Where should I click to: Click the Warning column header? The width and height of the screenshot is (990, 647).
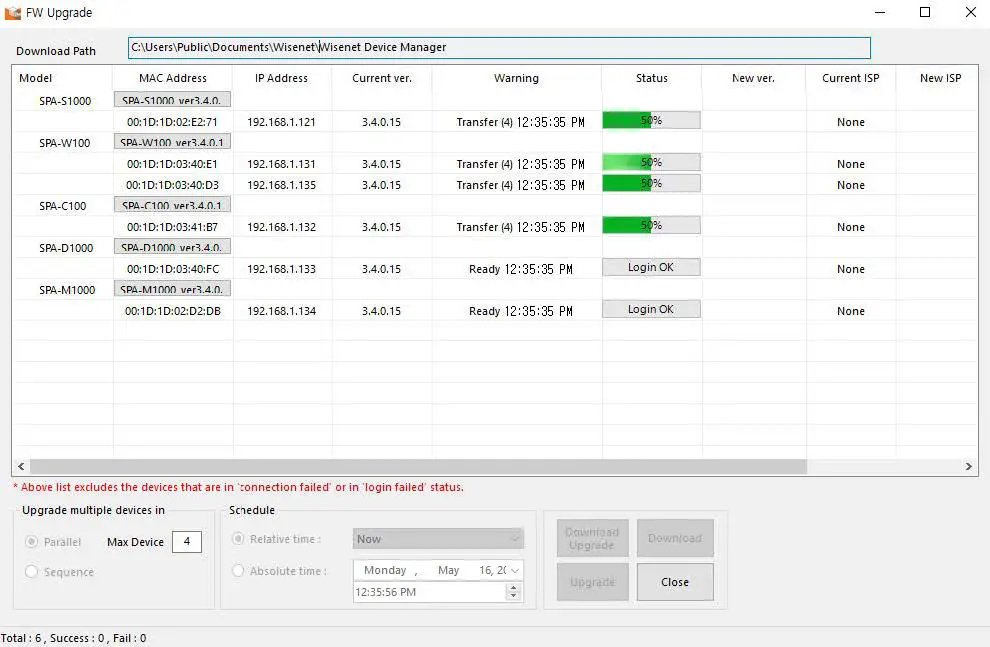click(x=516, y=78)
